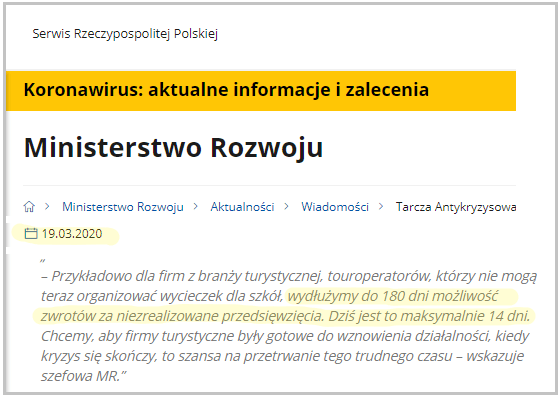
Task: Click the highlighted phrase about 180 dni
Action: click(393, 296)
